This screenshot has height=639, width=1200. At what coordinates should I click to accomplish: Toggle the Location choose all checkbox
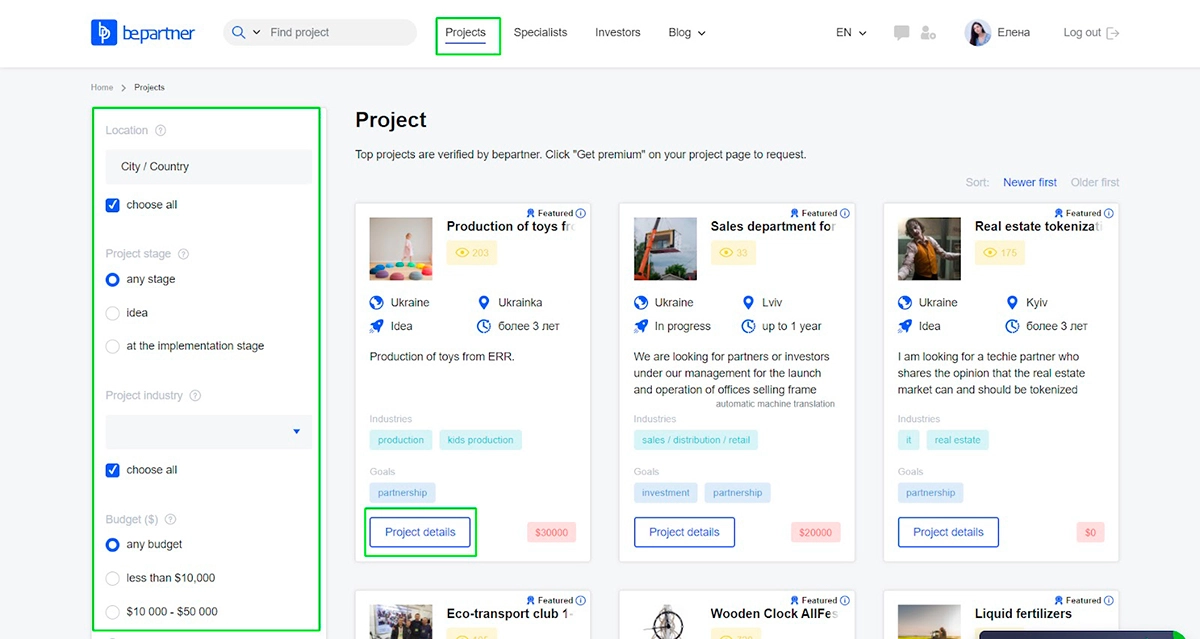click(113, 205)
